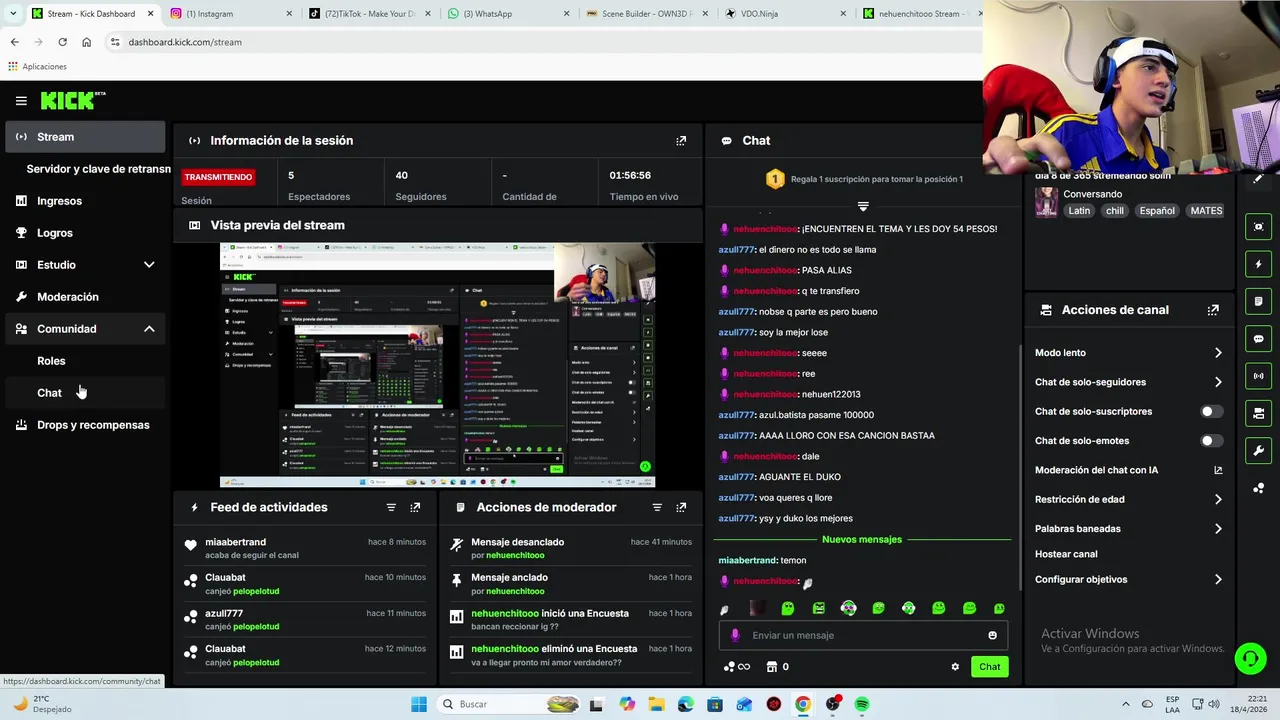Reload the page with browser refresh button
The image size is (1280, 720).
62,42
